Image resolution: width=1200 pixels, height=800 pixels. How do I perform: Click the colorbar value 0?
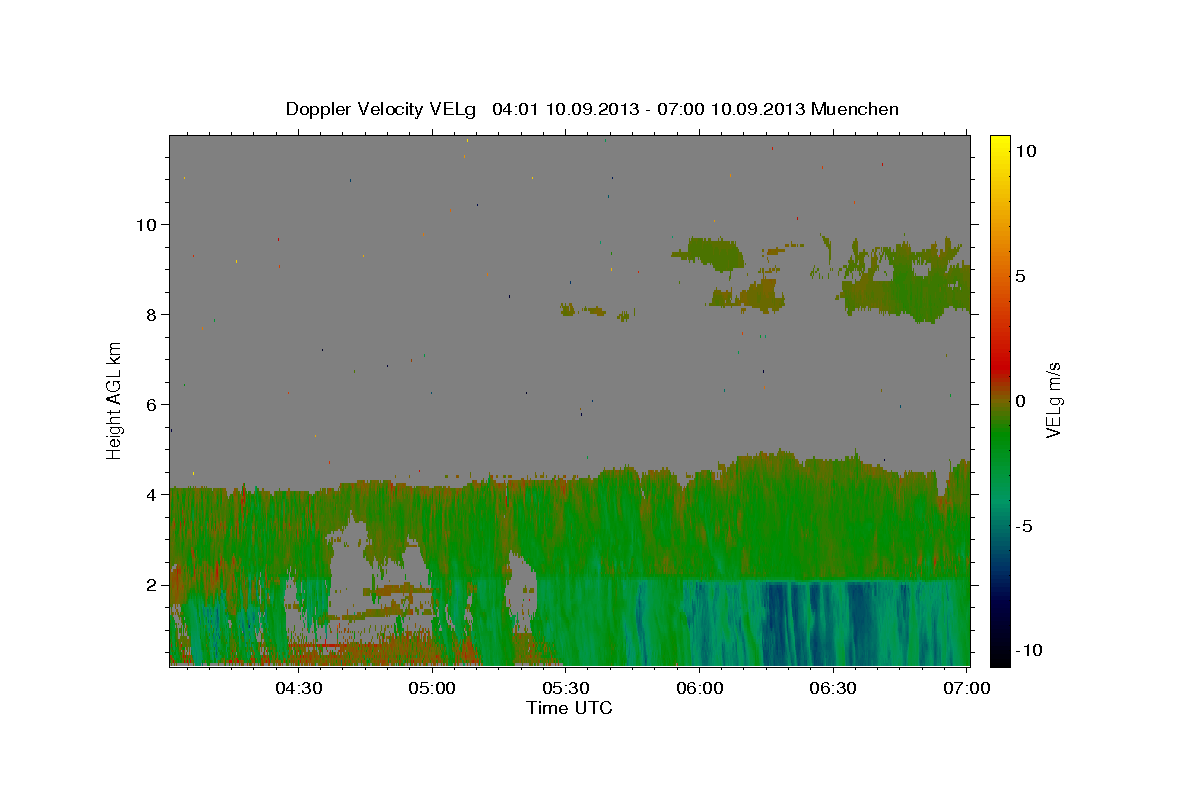coord(1020,401)
